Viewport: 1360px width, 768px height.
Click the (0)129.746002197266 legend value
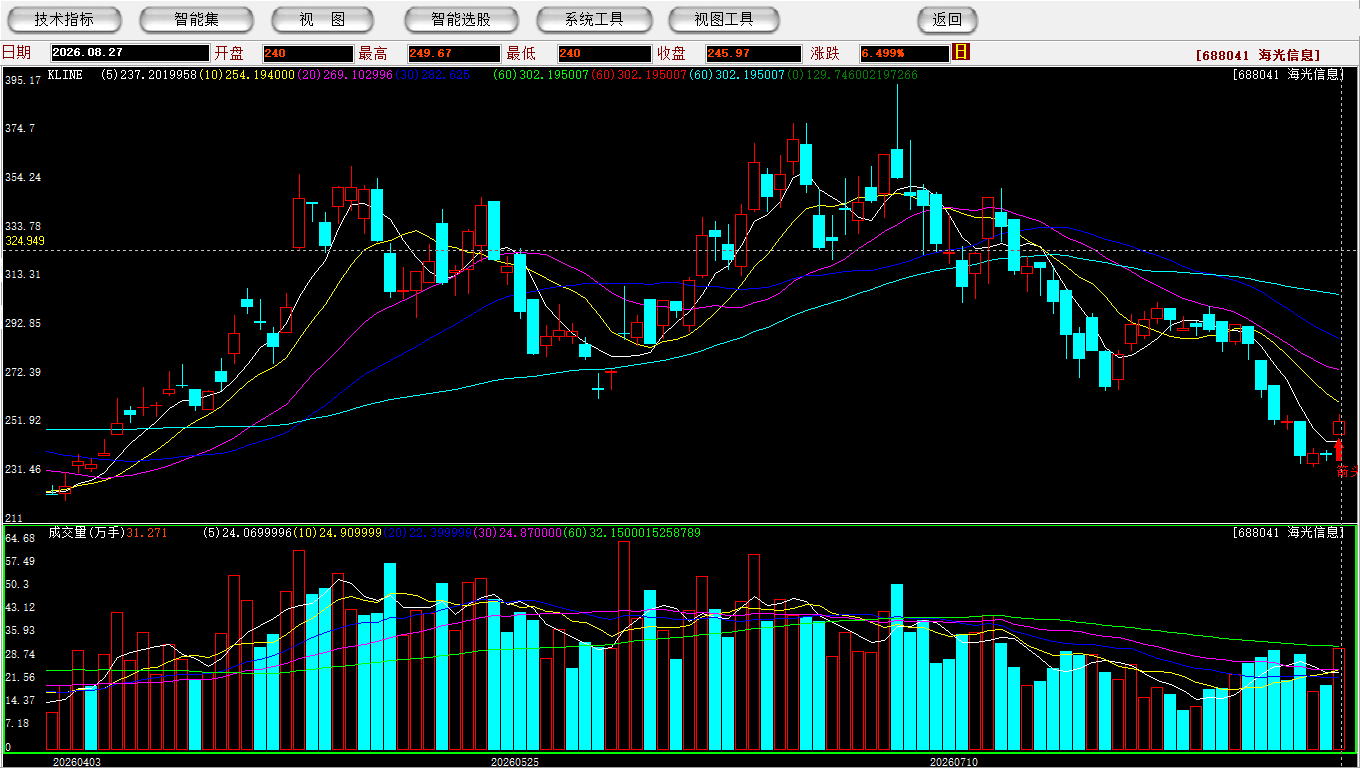tap(852, 75)
